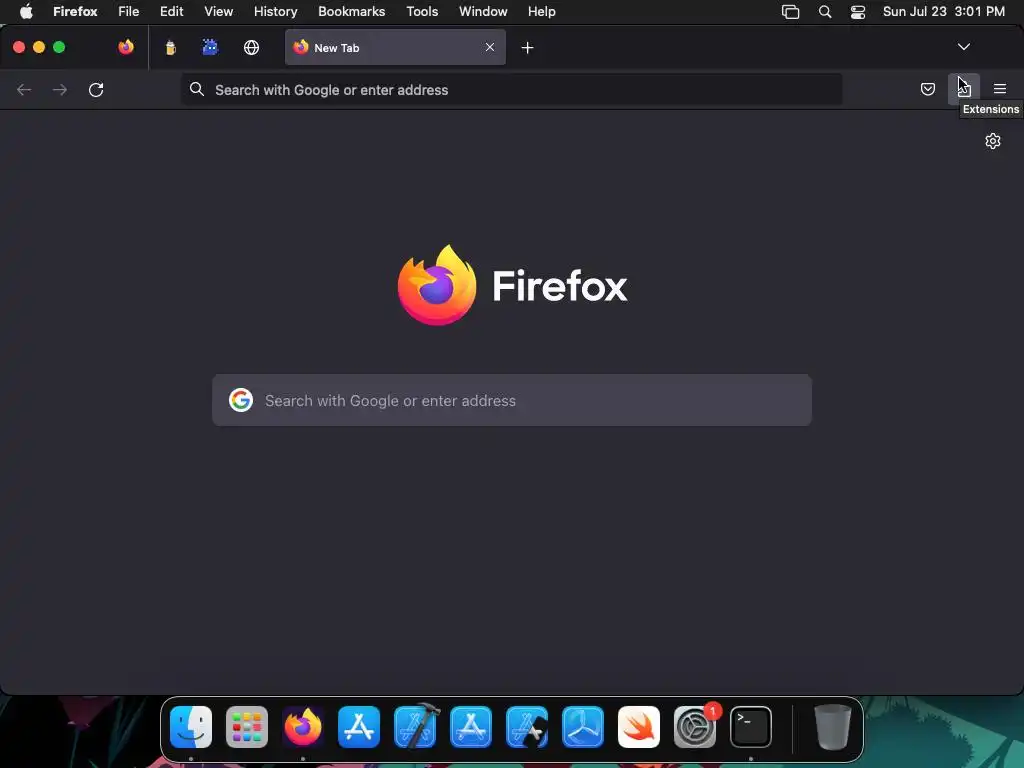The height and width of the screenshot is (768, 1024).
Task: Open Control Center in menu bar
Action: pyautogui.click(x=857, y=12)
